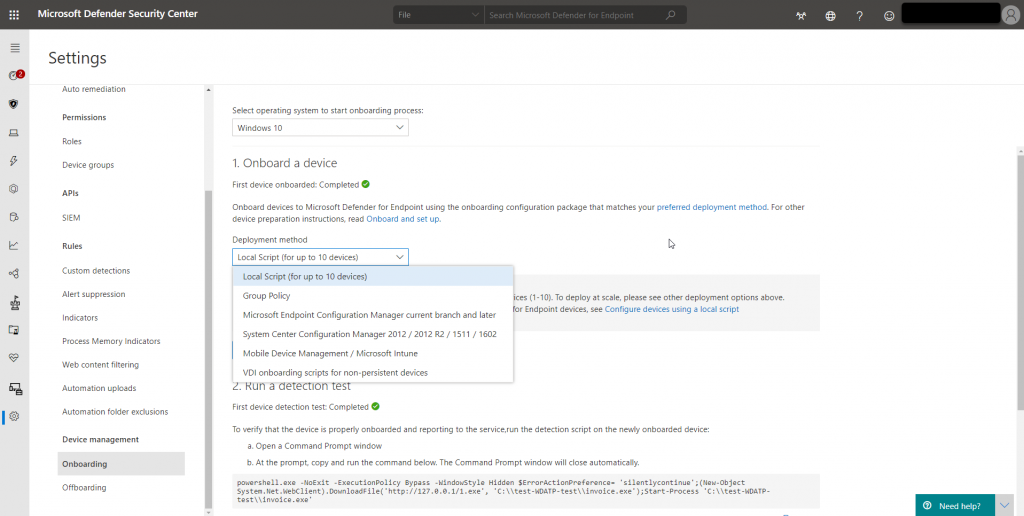
Task: Select Local Script option in dropdown list
Action: pos(373,276)
